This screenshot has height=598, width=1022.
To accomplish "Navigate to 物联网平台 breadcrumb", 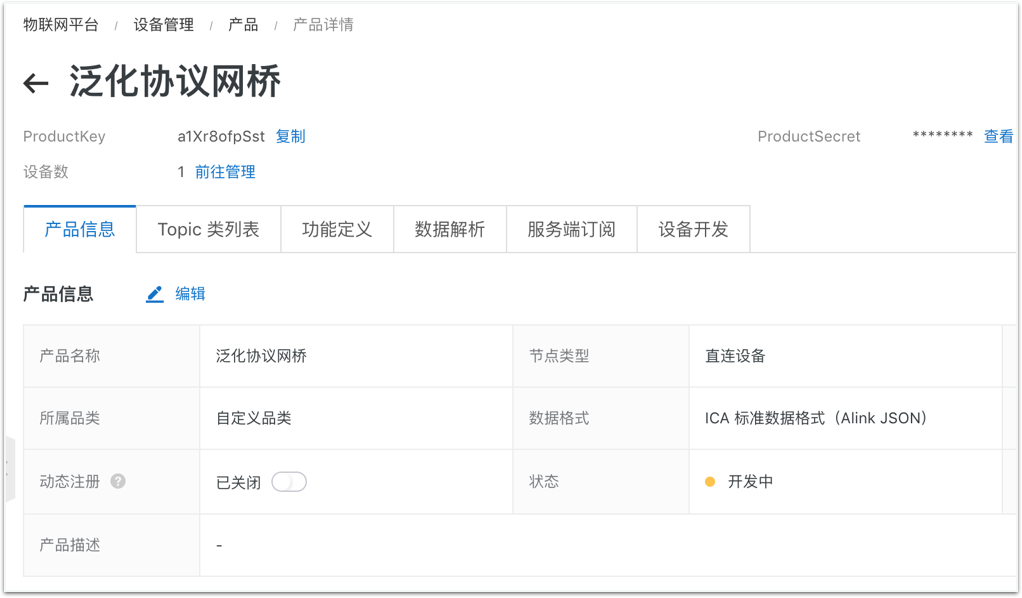I will coord(61,25).
